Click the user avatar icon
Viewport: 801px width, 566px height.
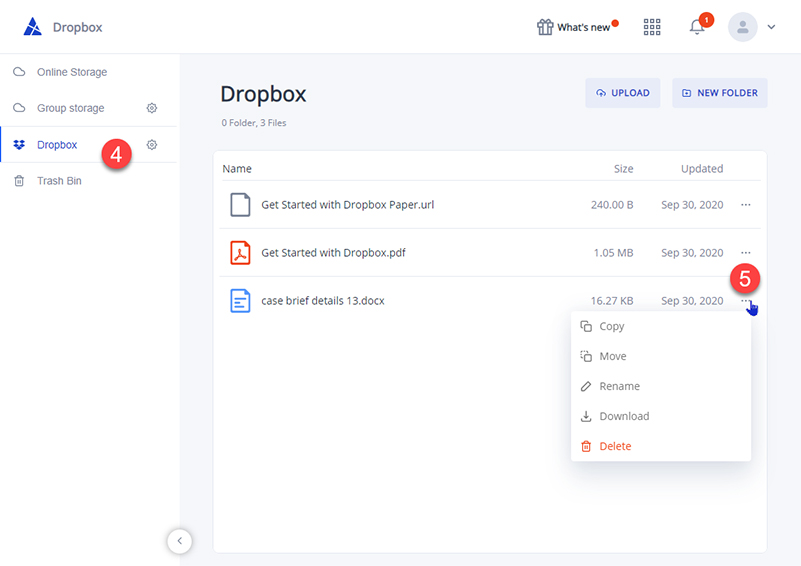(x=742, y=27)
